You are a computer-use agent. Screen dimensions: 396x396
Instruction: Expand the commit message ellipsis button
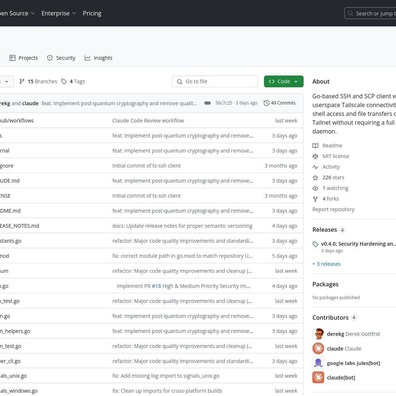click(x=207, y=103)
